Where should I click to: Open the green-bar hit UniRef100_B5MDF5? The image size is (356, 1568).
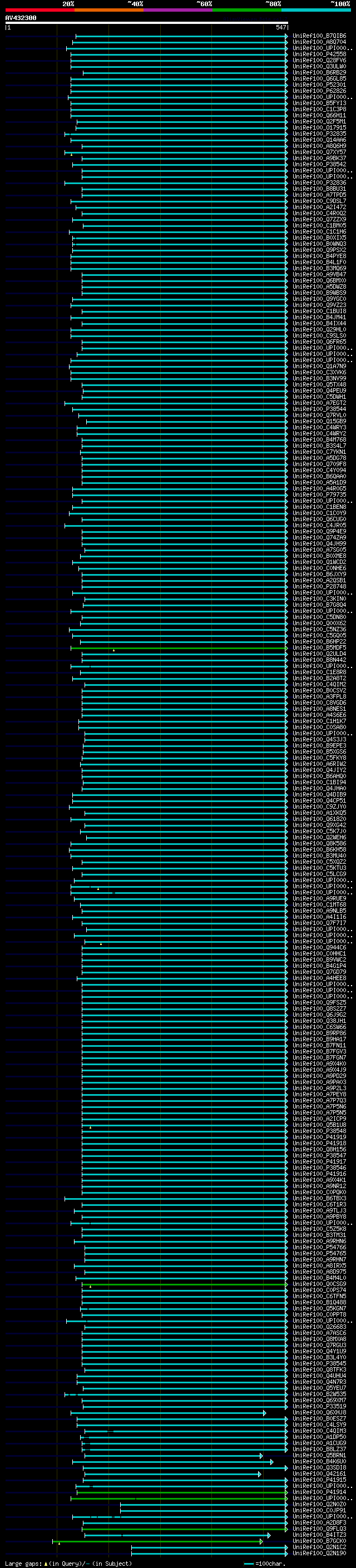[x=319, y=647]
